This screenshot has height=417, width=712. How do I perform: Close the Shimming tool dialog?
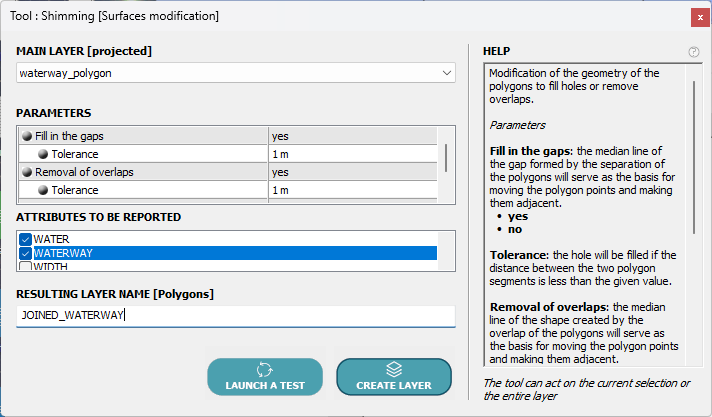697,17
